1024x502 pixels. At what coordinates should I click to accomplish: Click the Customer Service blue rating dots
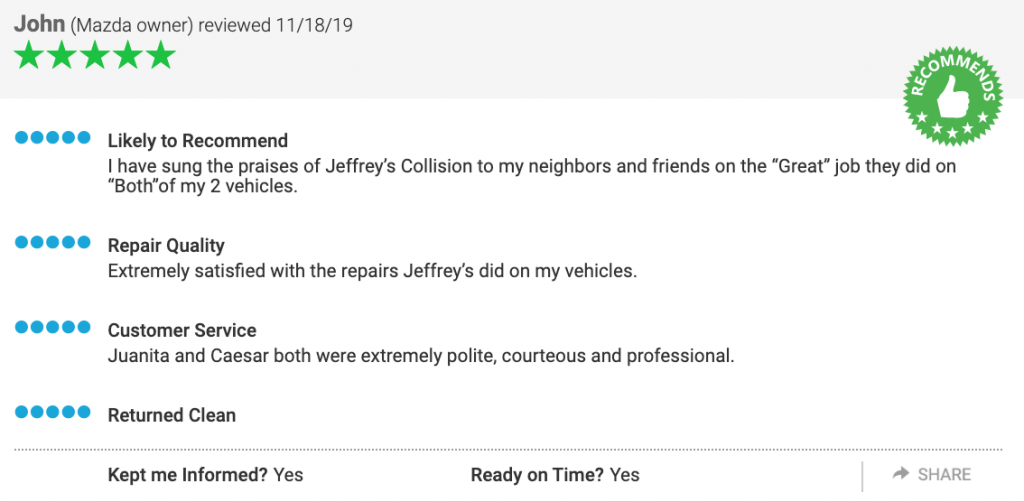pos(52,327)
